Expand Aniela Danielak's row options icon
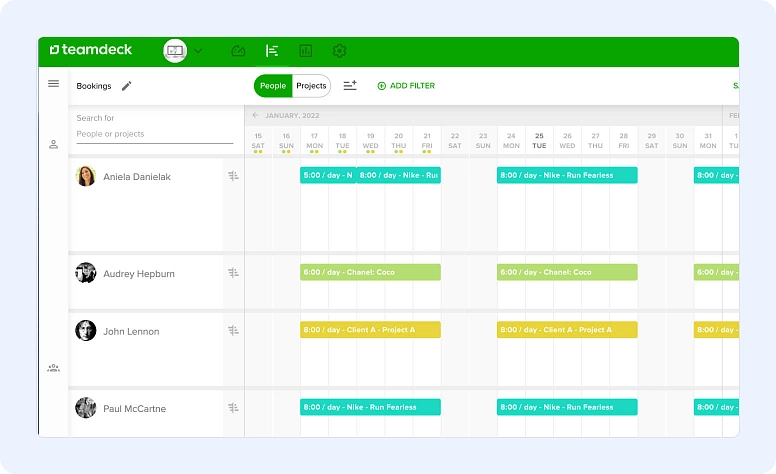 coord(233,176)
